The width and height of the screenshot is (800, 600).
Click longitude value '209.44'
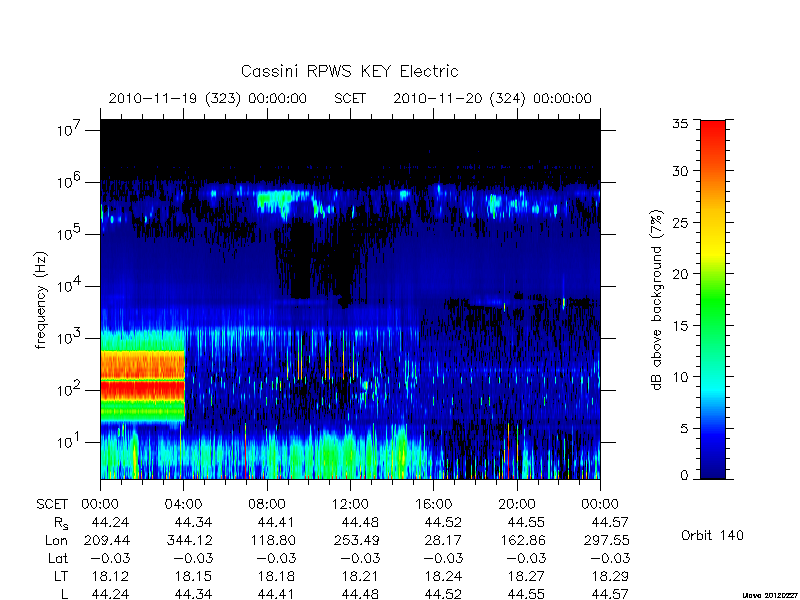pyautogui.click(x=106, y=540)
